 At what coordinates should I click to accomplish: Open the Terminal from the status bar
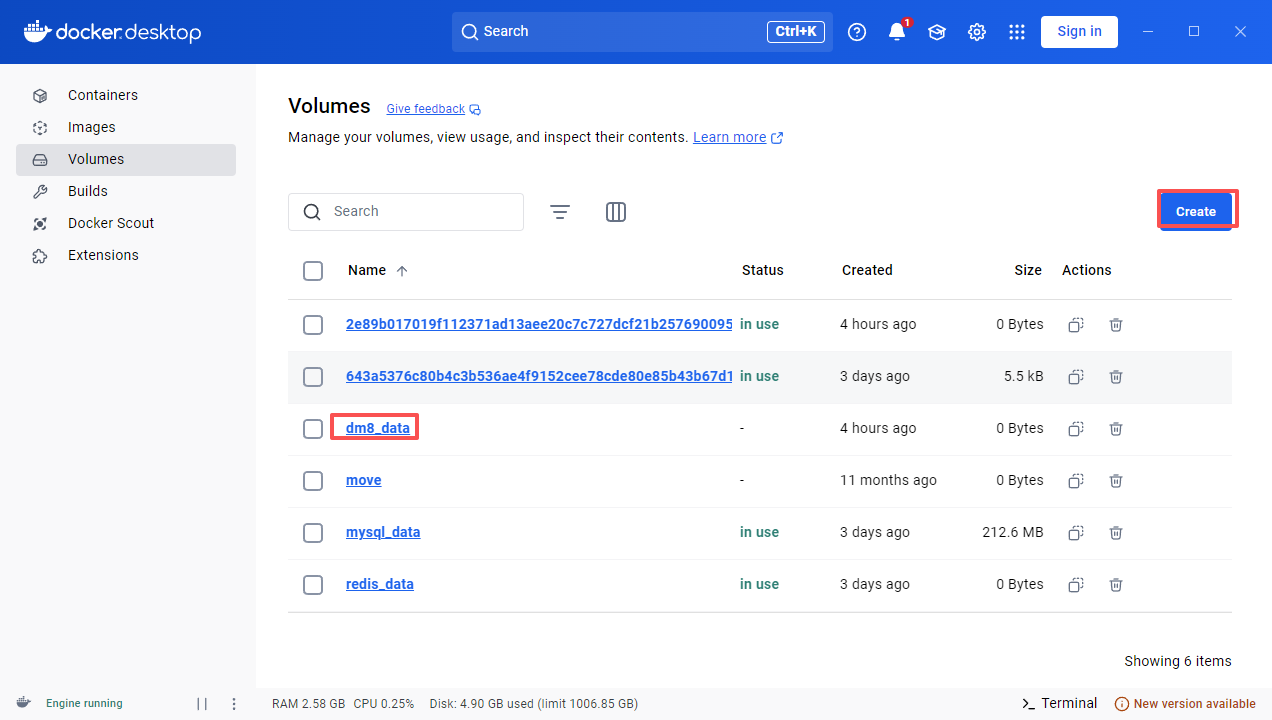(x=1059, y=703)
